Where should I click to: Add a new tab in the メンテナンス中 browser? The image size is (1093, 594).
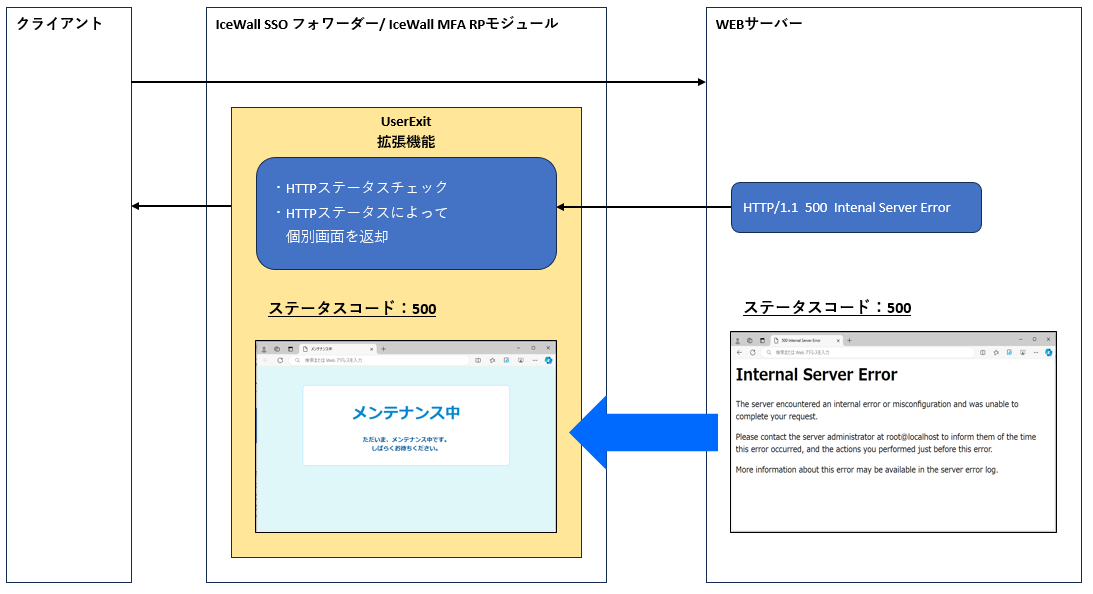coord(383,349)
